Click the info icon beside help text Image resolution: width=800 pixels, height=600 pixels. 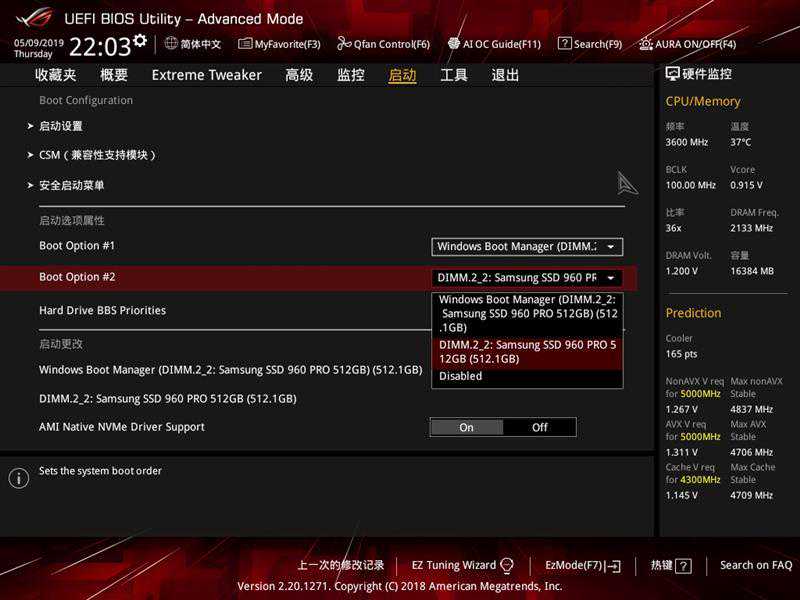coord(18,478)
